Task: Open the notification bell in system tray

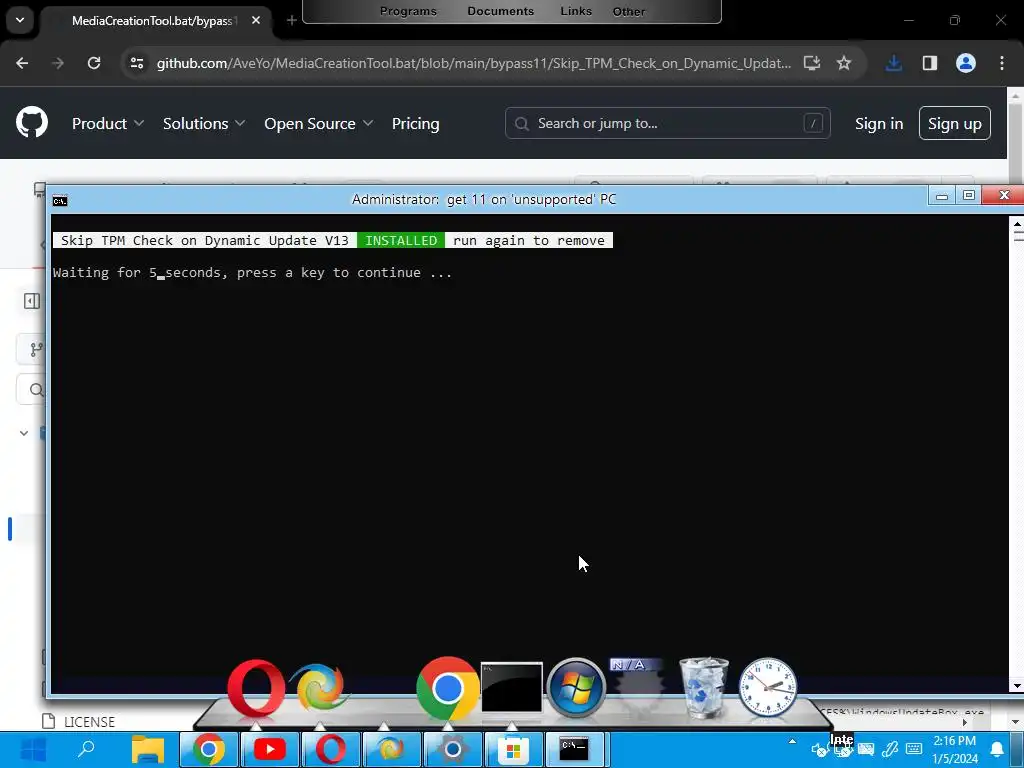Action: [x=997, y=749]
